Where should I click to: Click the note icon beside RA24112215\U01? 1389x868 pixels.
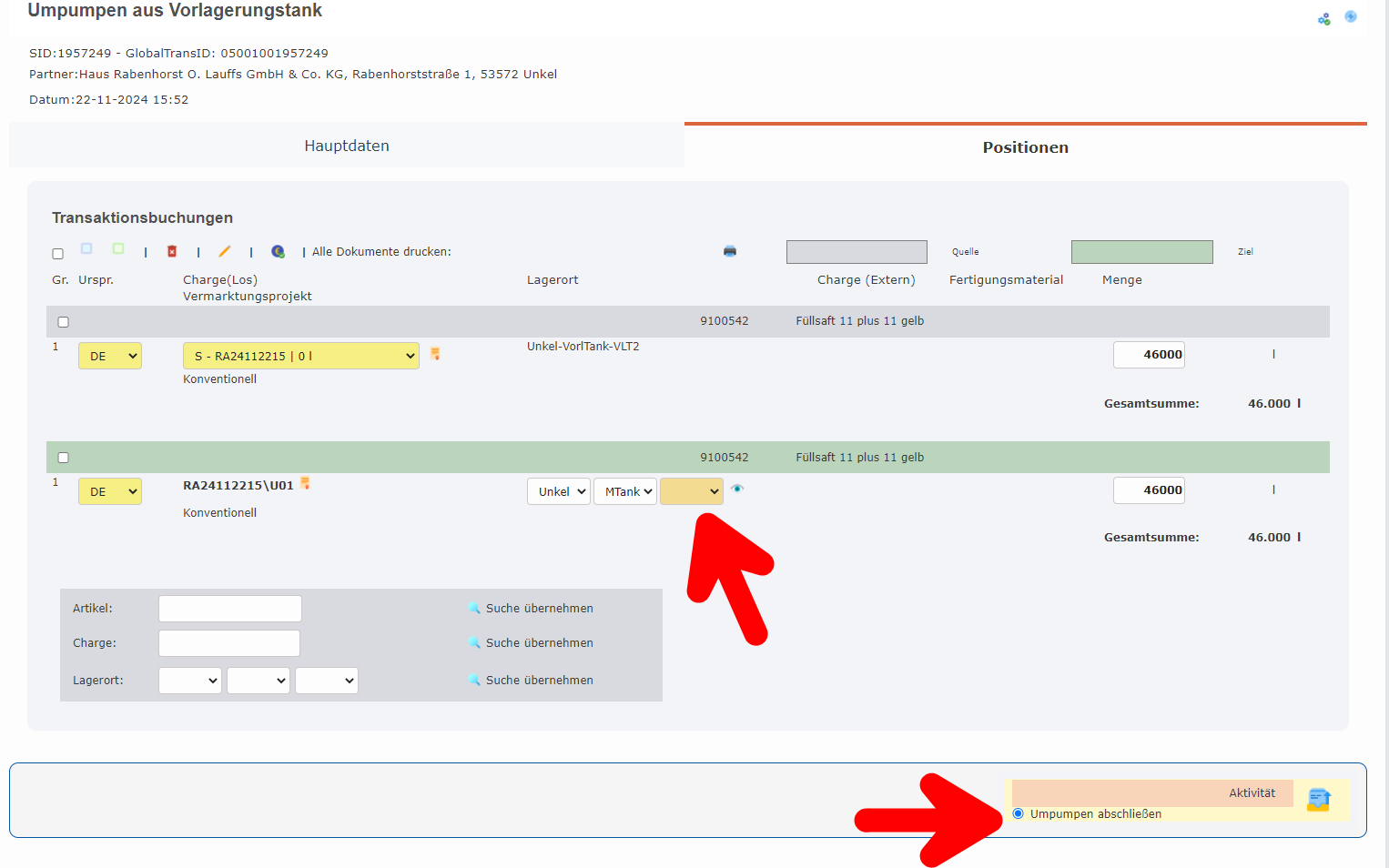point(306,484)
